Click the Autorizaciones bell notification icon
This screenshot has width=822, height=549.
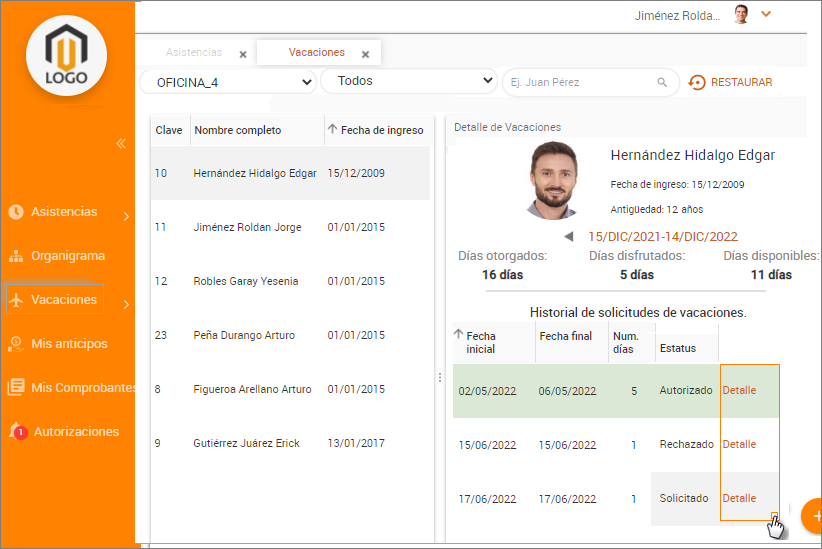point(17,431)
